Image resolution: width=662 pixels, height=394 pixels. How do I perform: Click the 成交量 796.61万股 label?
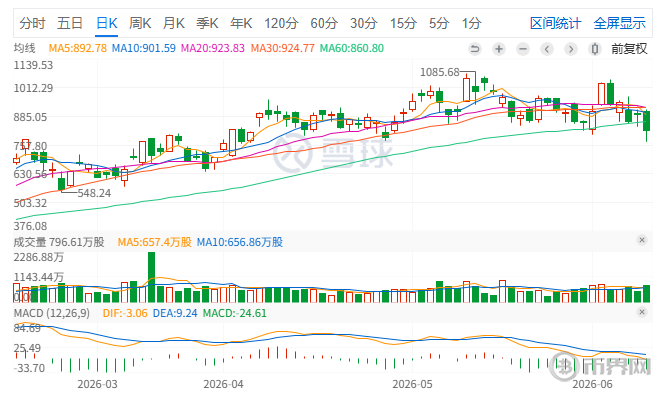click(x=59, y=242)
